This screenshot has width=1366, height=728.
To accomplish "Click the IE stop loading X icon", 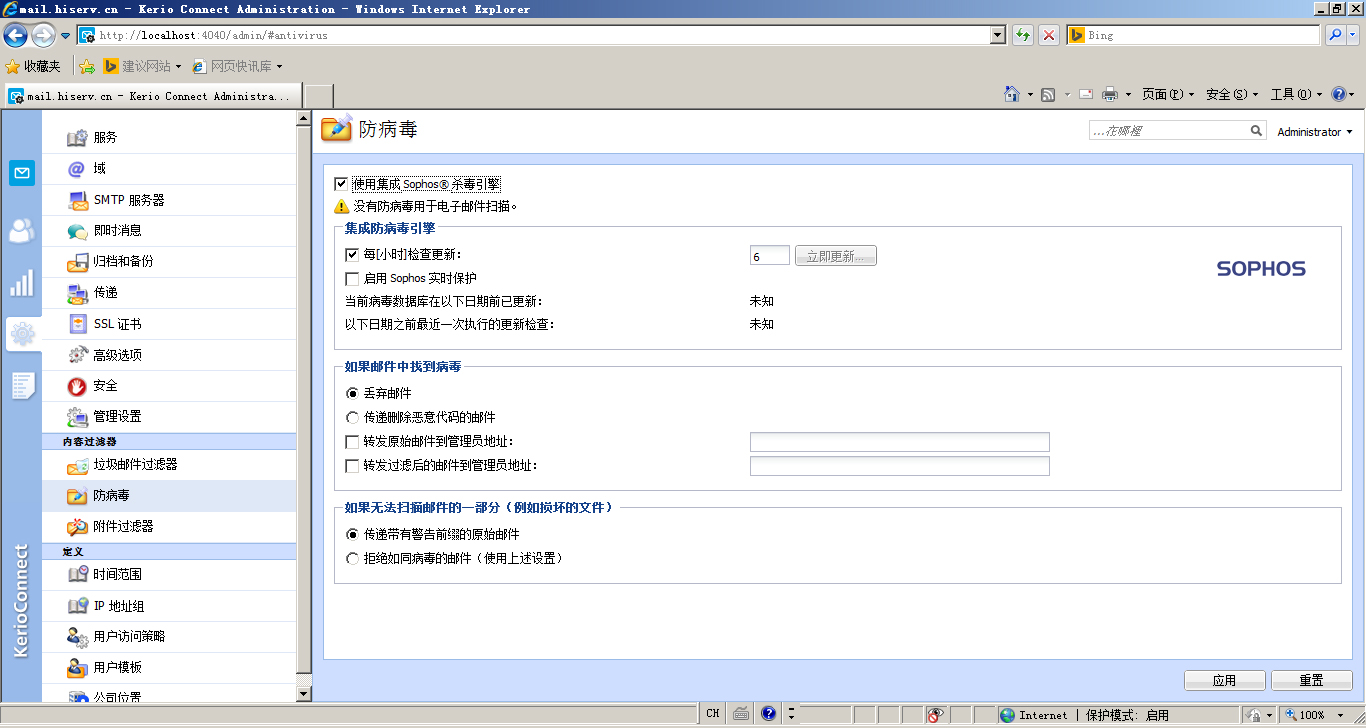I will (1049, 35).
